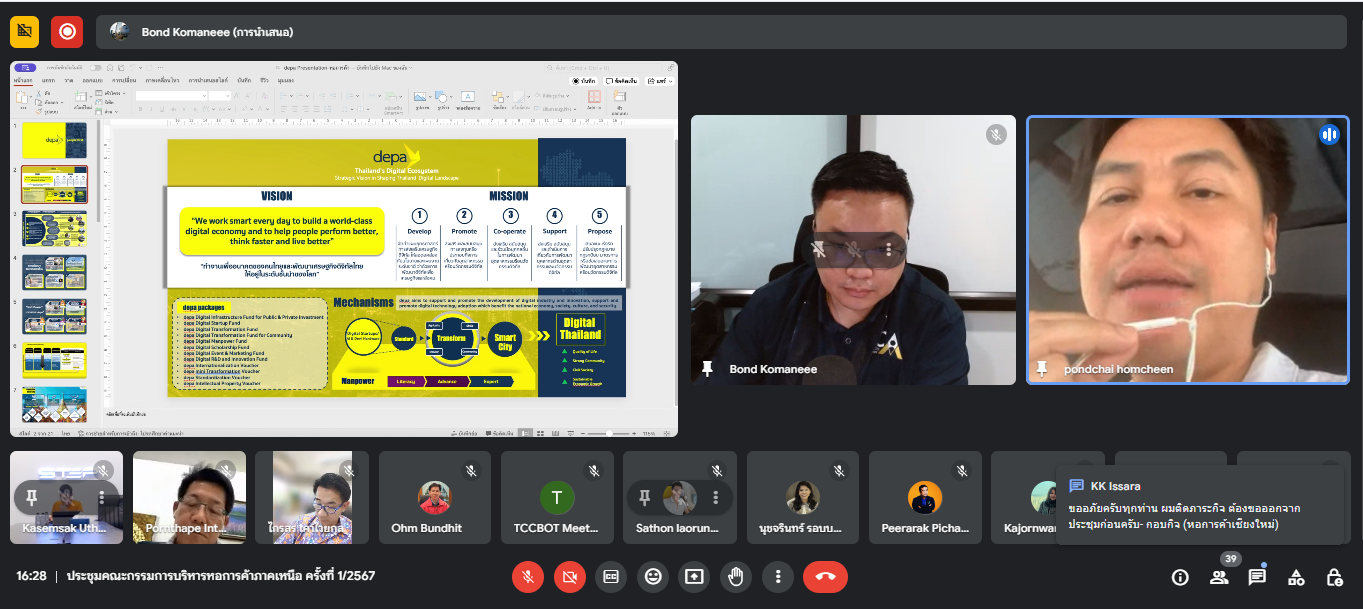Open more options menu in the bottom bar
The image size is (1363, 609).
click(778, 577)
